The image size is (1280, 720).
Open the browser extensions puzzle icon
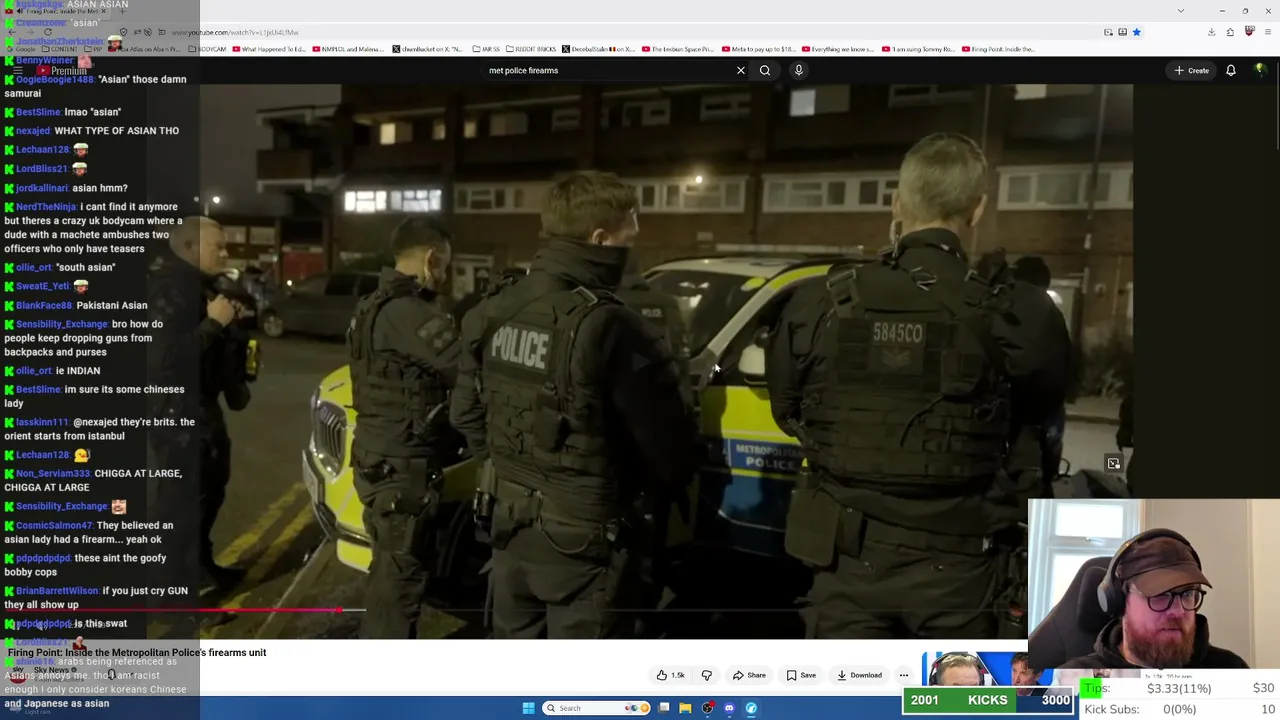(1230, 32)
